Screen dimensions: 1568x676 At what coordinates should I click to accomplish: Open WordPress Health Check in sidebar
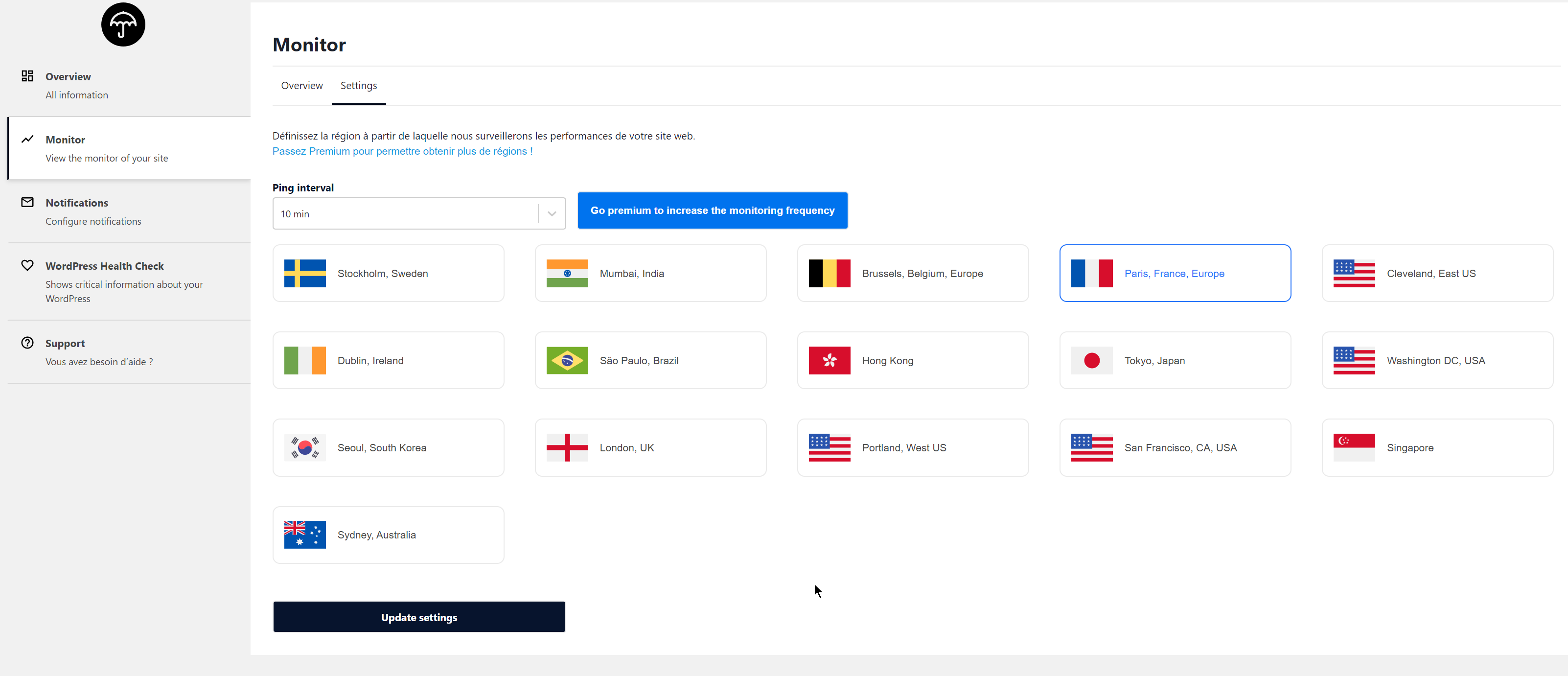pyautogui.click(x=129, y=281)
